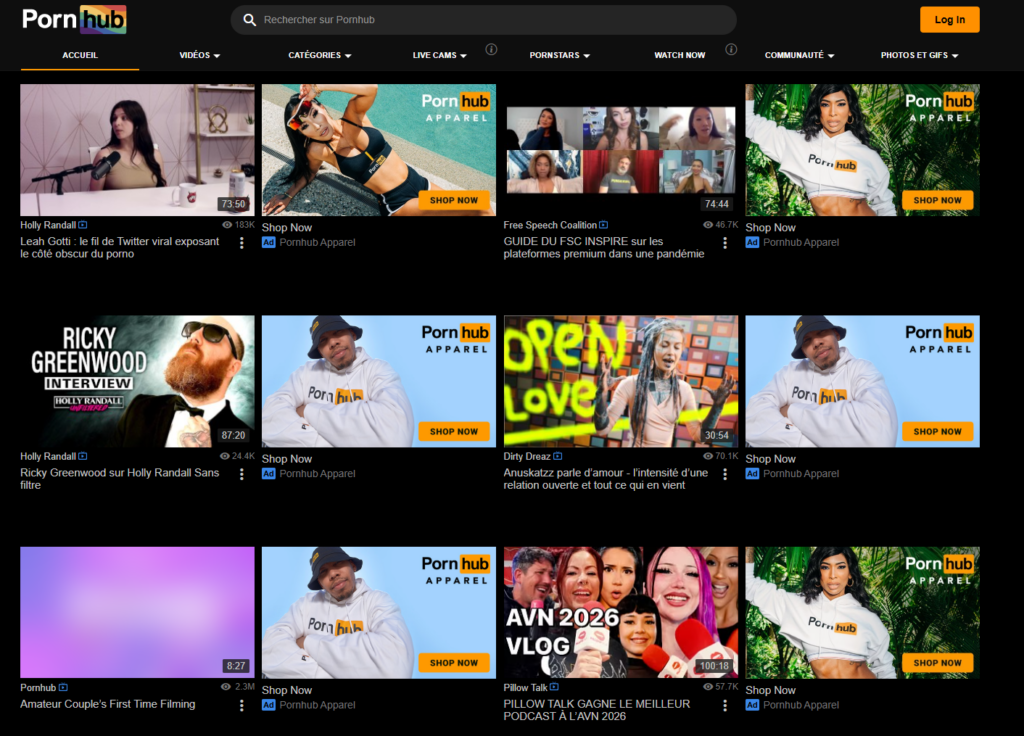Open title 'GUIDE DU FSC INSPIRE'

coord(603,248)
